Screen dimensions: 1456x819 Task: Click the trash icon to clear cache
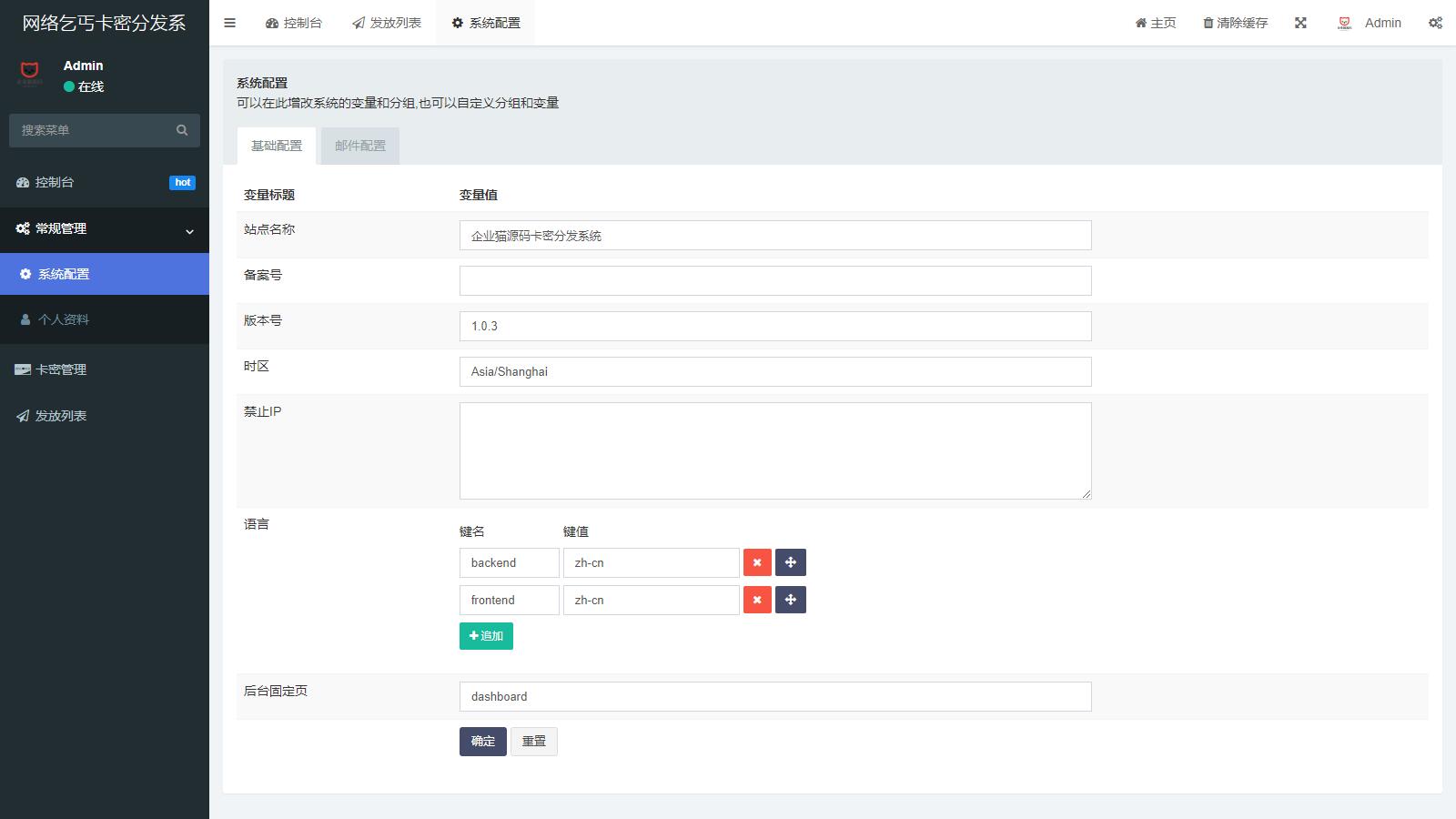click(x=1208, y=23)
